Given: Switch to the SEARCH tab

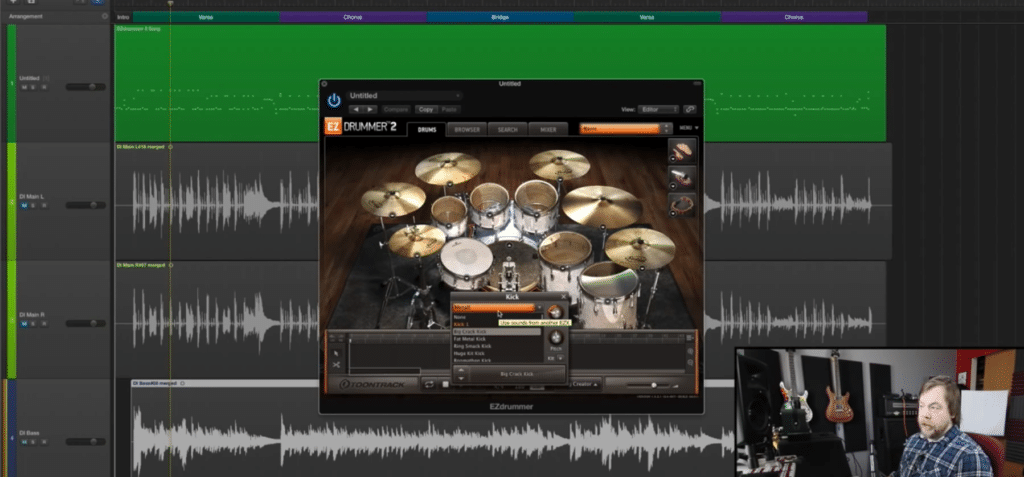Looking at the screenshot, I should tap(507, 129).
